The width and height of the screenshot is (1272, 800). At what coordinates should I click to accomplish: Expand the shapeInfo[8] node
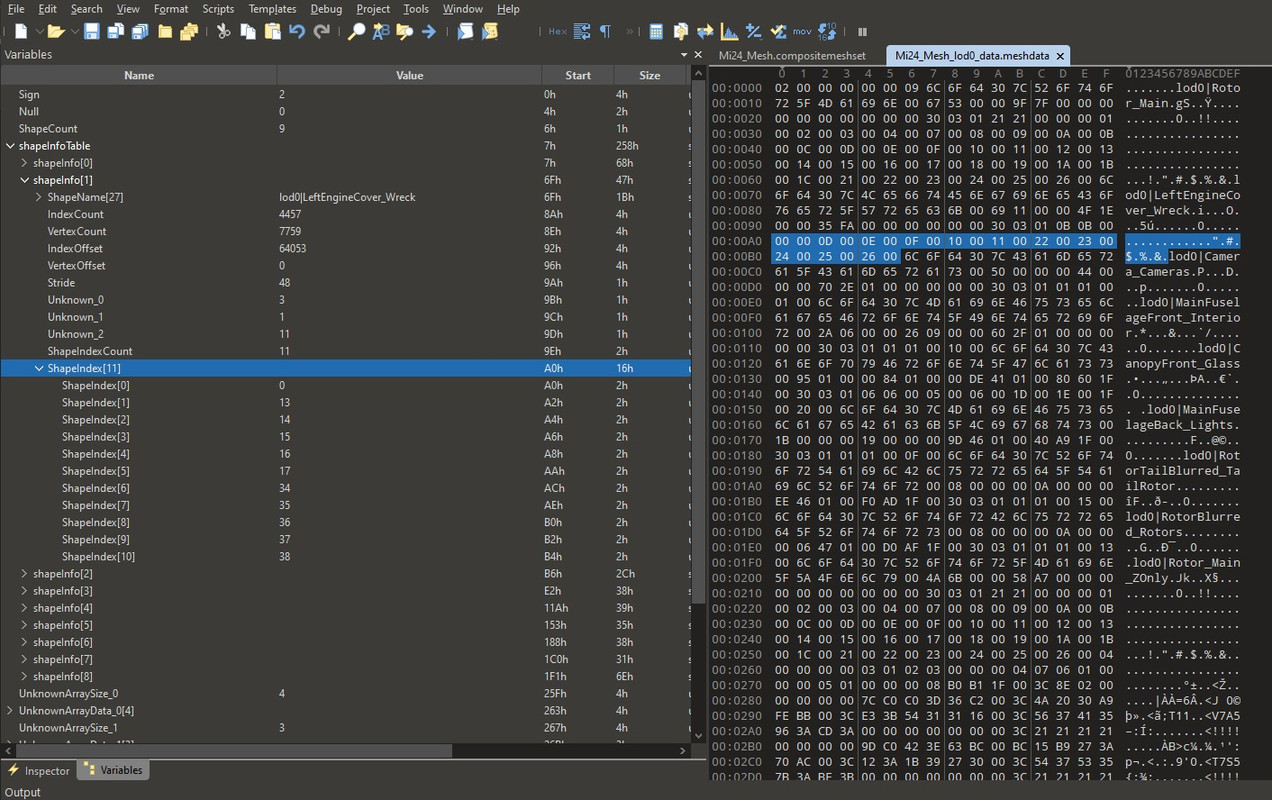(x=25, y=676)
